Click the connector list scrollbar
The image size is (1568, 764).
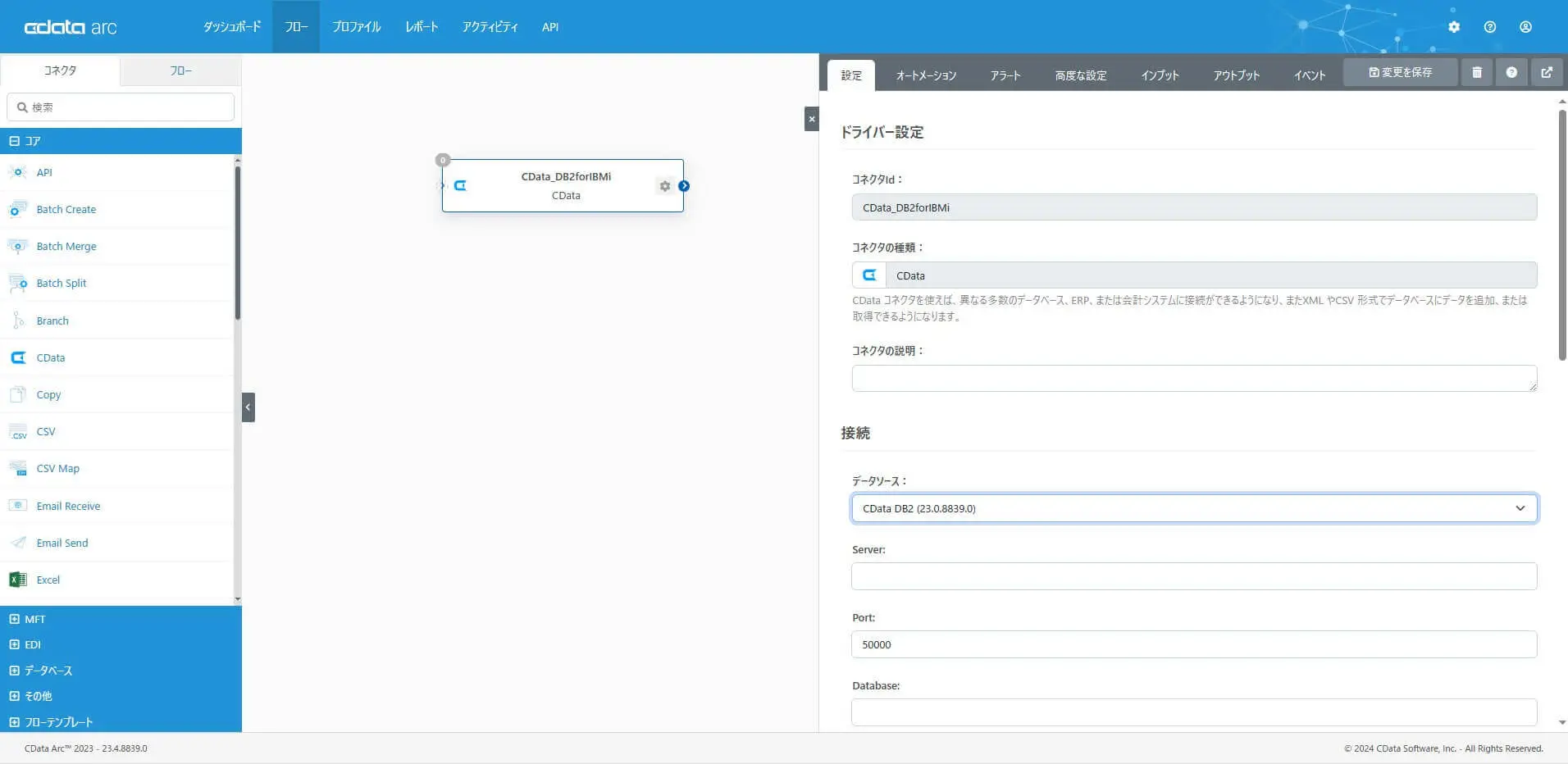pos(238,243)
